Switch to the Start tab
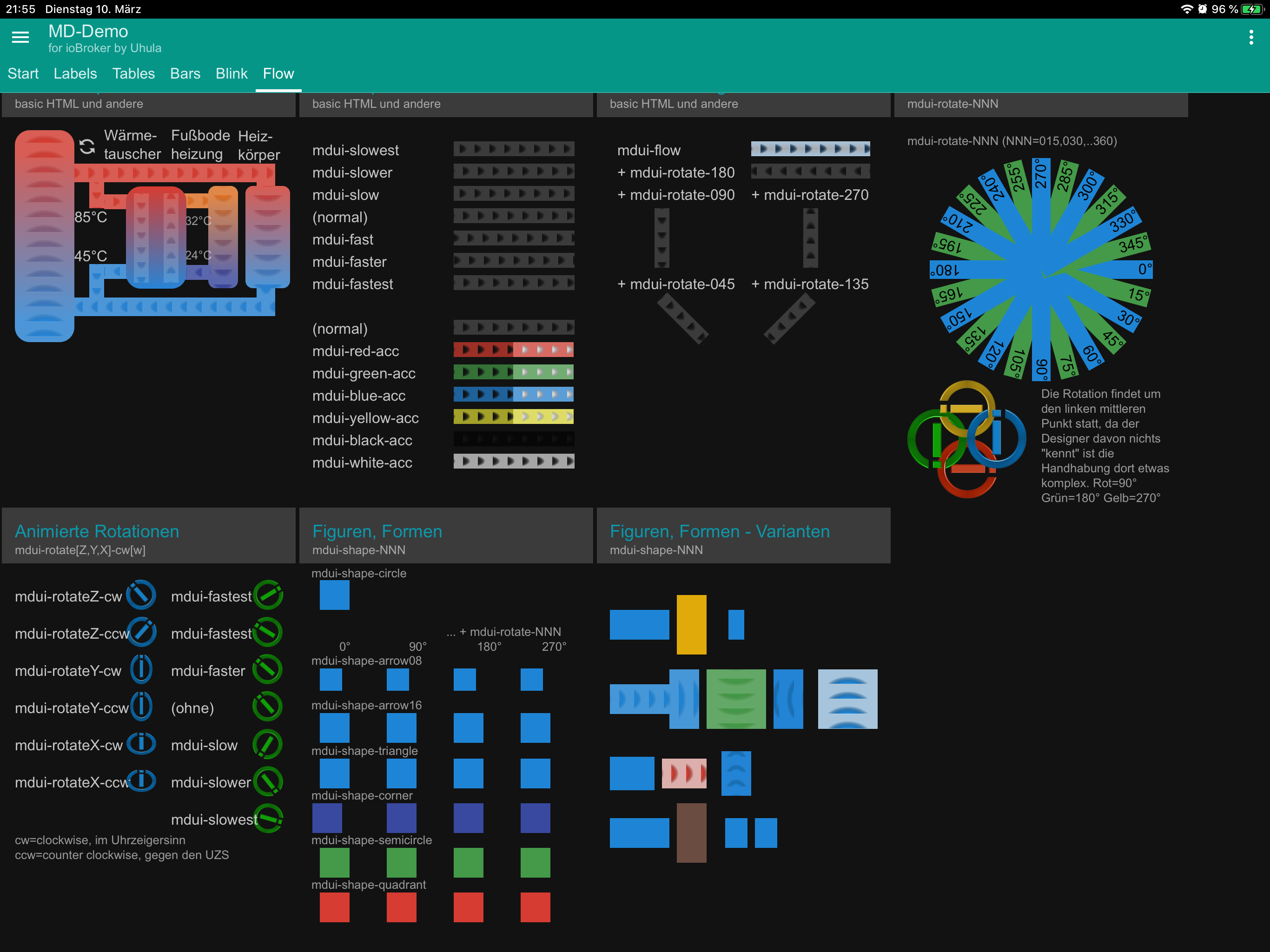 [x=23, y=73]
